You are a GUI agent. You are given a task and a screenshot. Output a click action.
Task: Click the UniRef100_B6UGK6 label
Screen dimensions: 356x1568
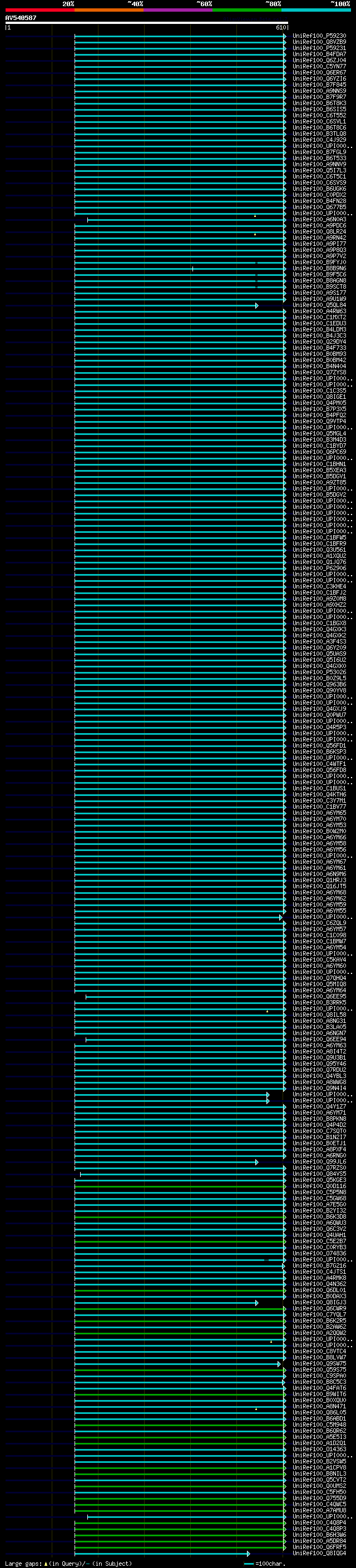click(x=319, y=189)
